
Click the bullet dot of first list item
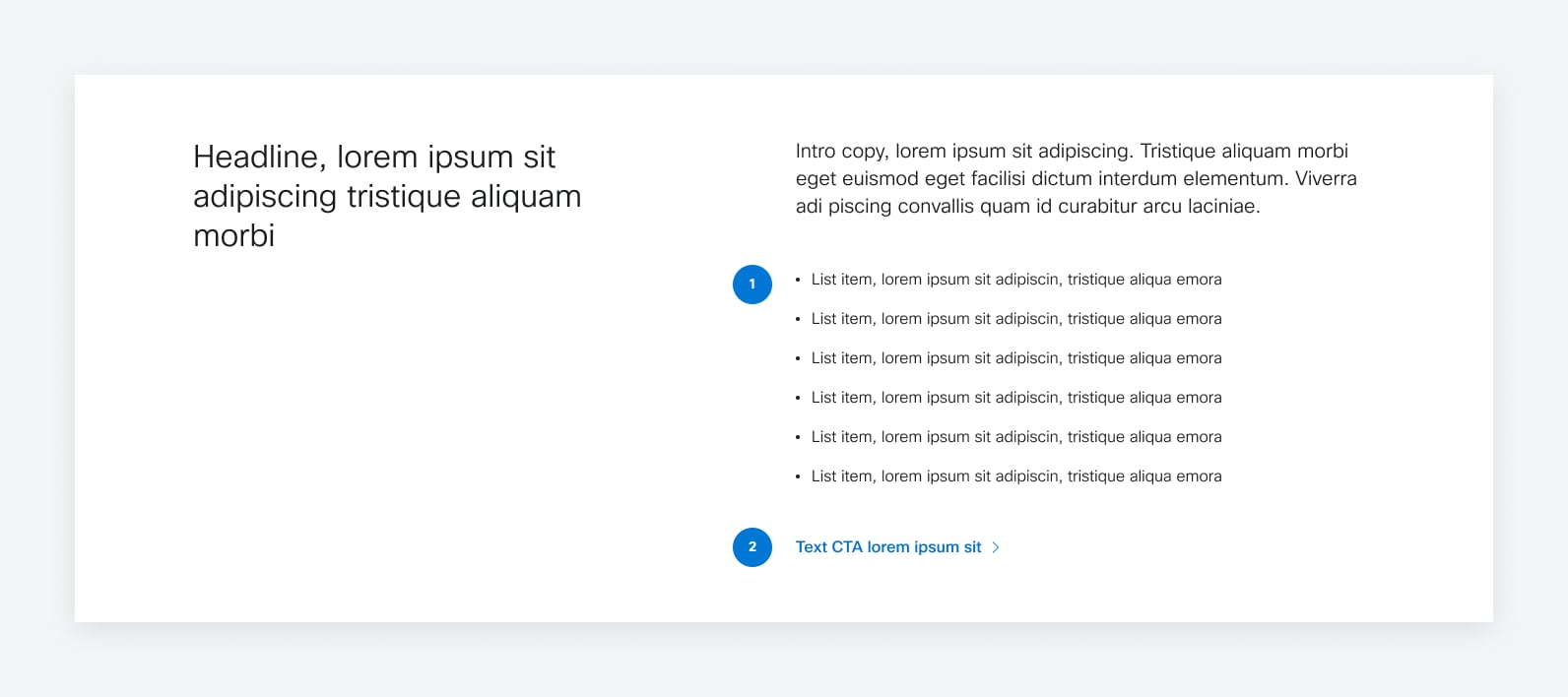point(798,280)
